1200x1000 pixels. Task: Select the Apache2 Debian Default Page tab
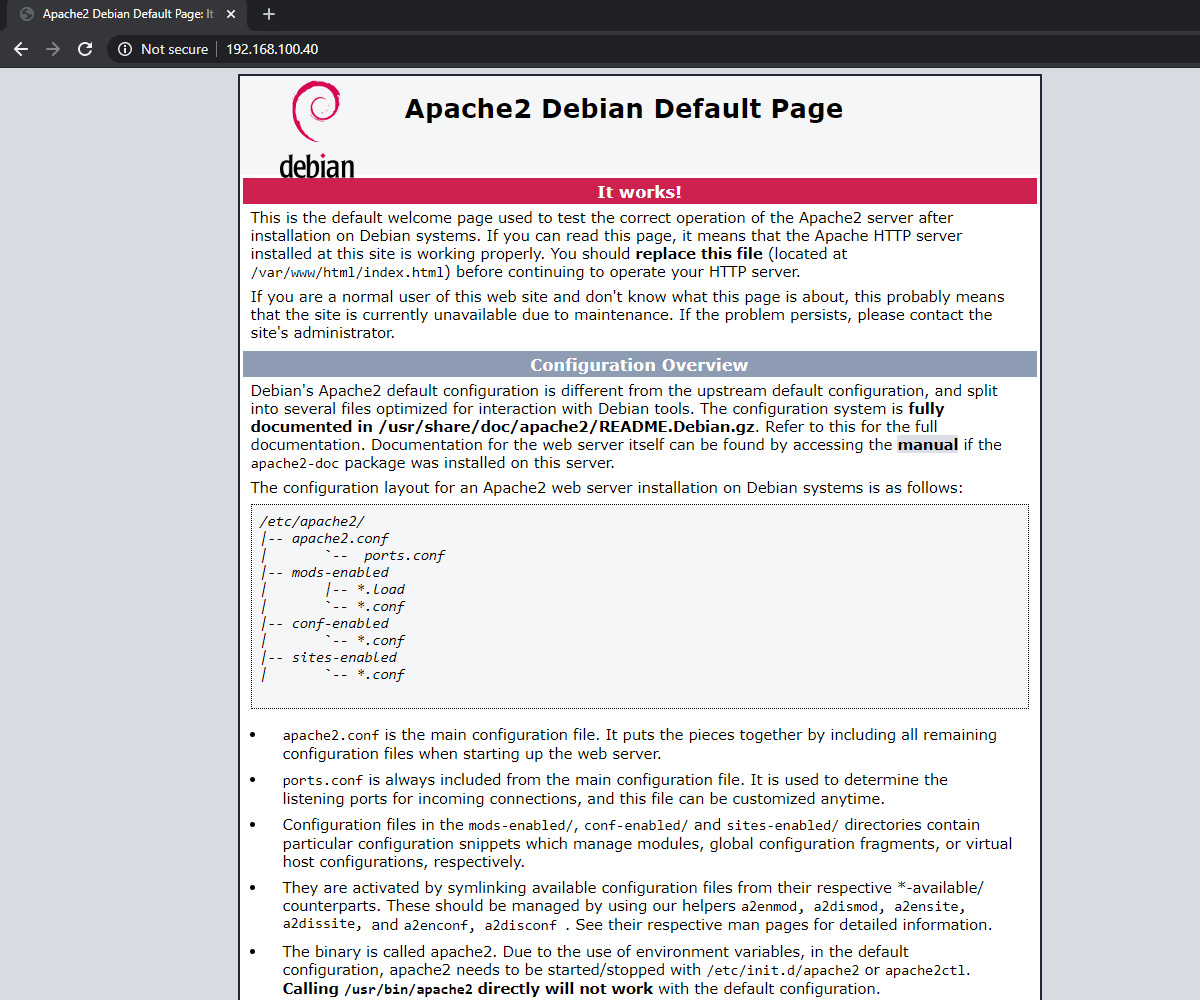point(128,14)
